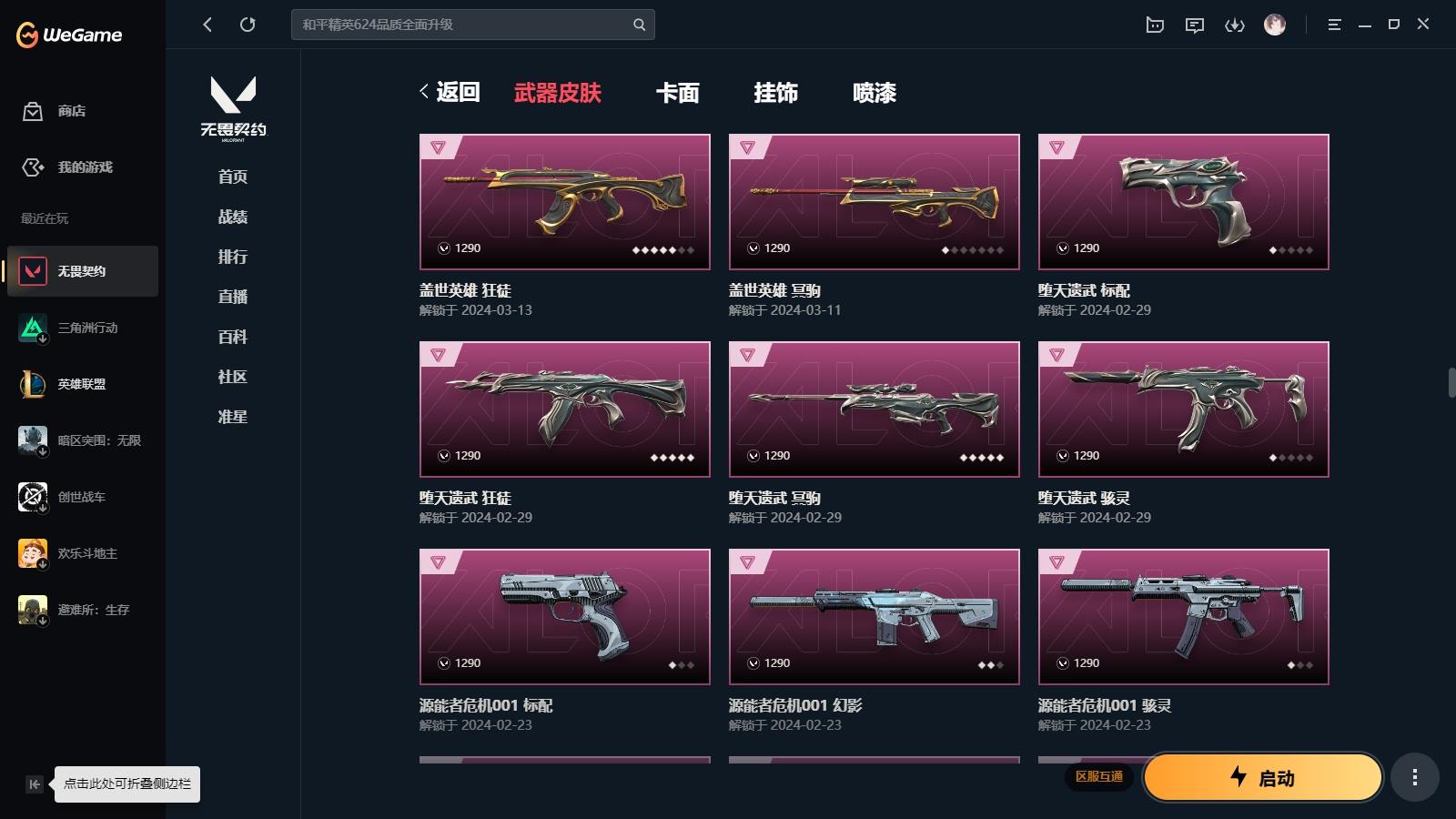Open the three-dot more options button
The height and width of the screenshot is (819, 1456).
point(1415,777)
